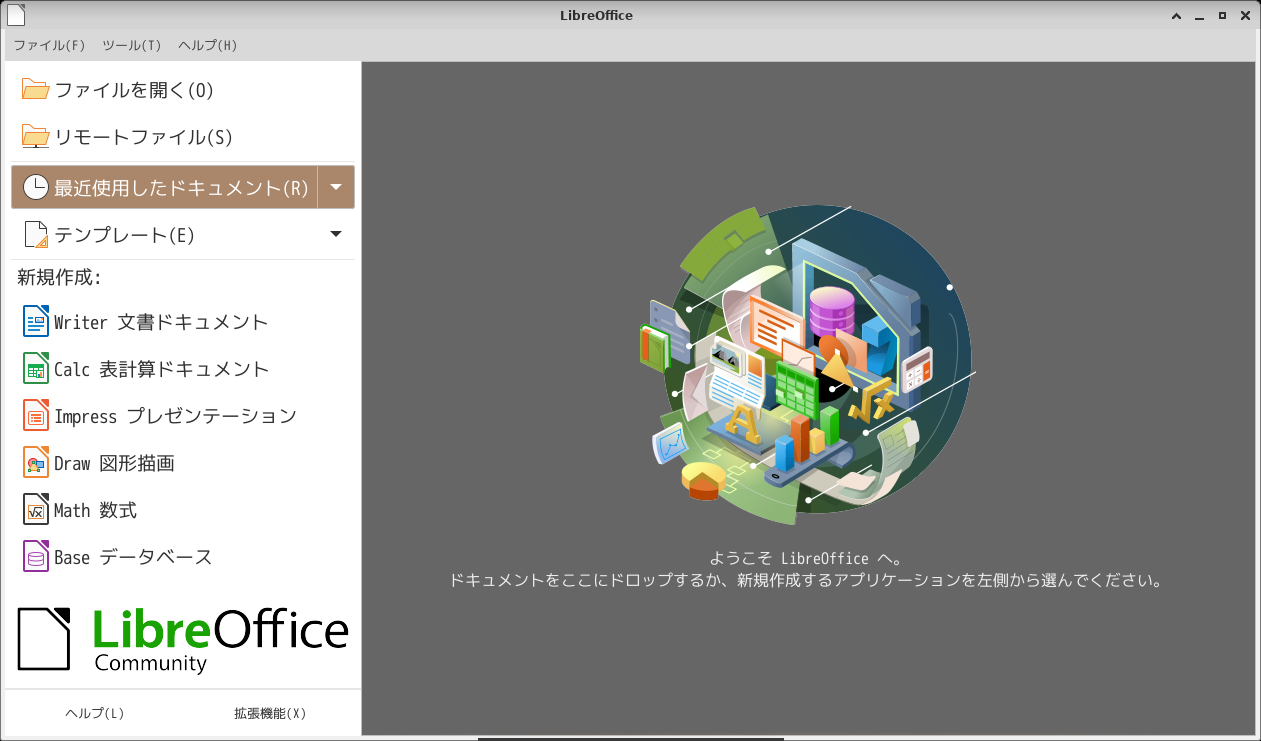Click the リモートファイル folder icon
The image size is (1261, 741).
[x=36, y=137]
